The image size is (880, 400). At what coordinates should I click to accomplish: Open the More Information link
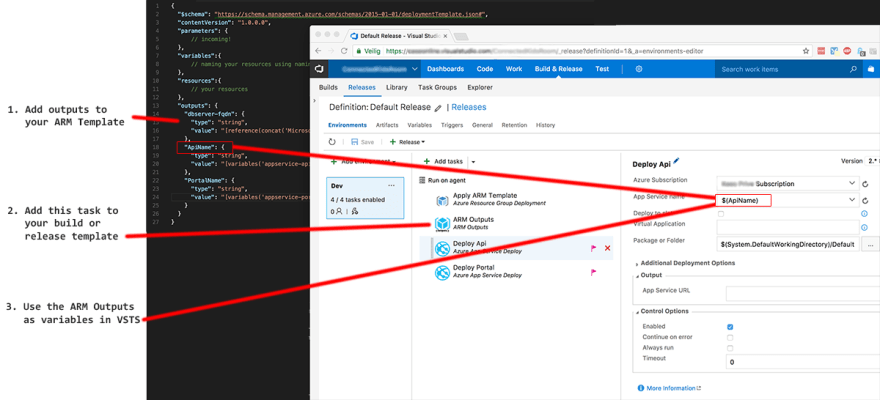tap(670, 388)
